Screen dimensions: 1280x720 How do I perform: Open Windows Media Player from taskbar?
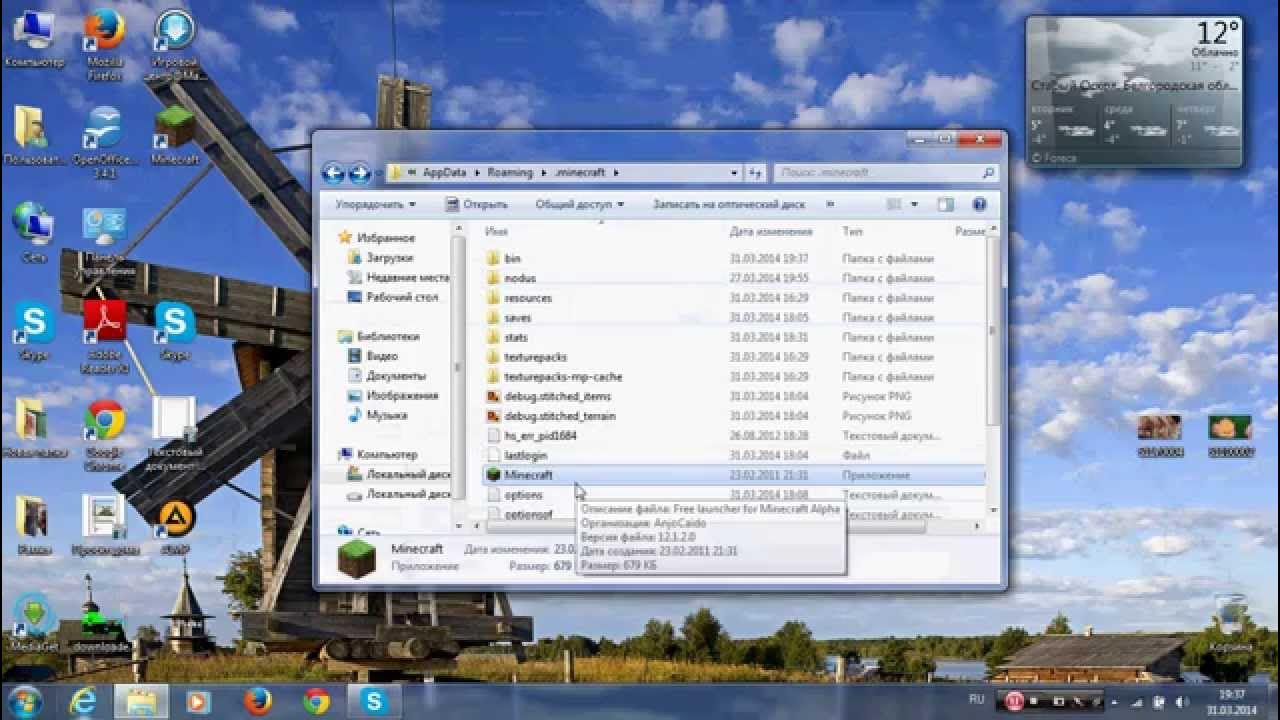[x=198, y=701]
